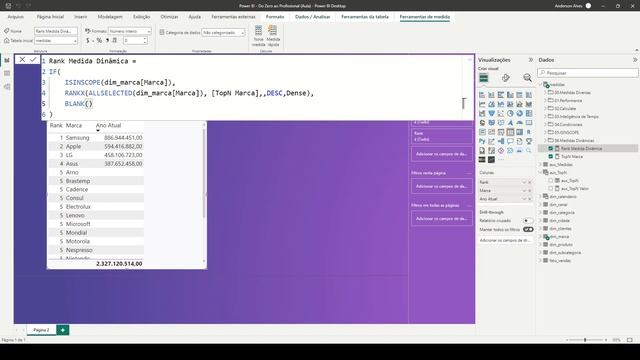Collapse the Dados pane with chevrons
The height and width of the screenshot is (360, 640).
[x=635, y=60]
